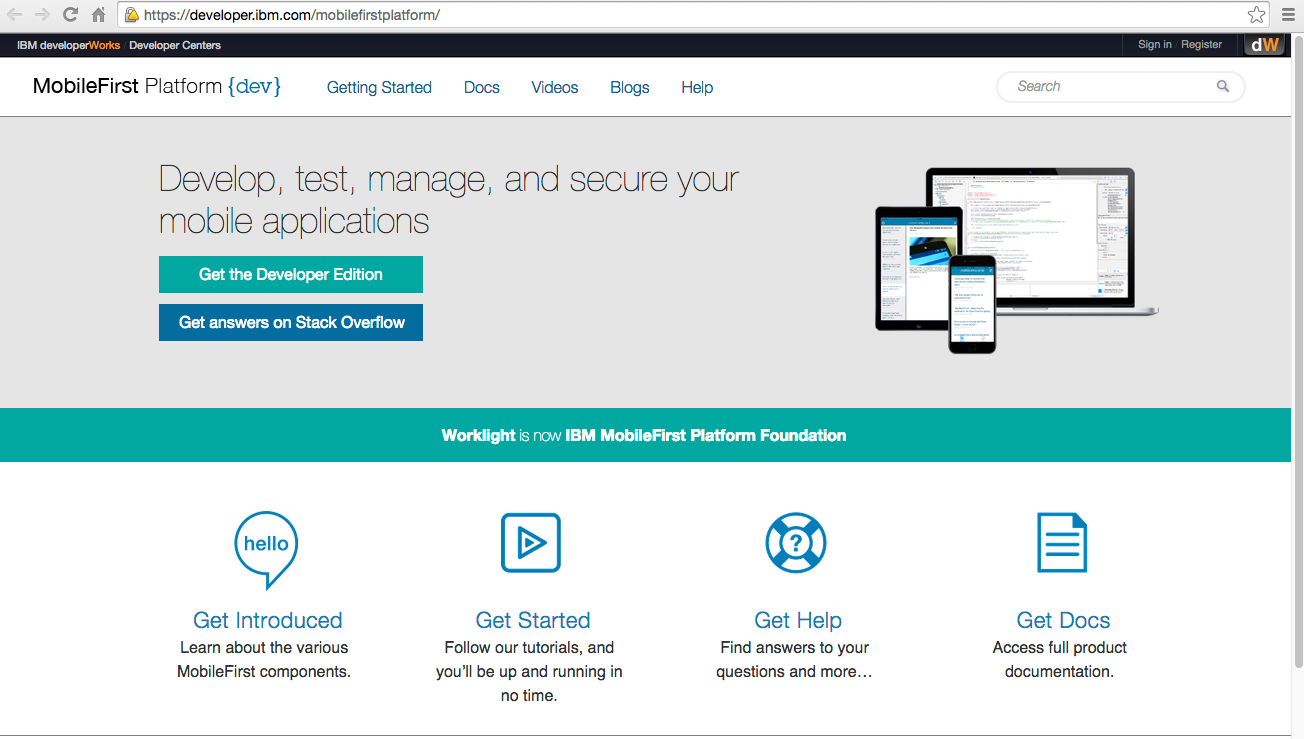Go back with the browser back arrow
Image resolution: width=1304 pixels, height=739 pixels.
point(15,14)
